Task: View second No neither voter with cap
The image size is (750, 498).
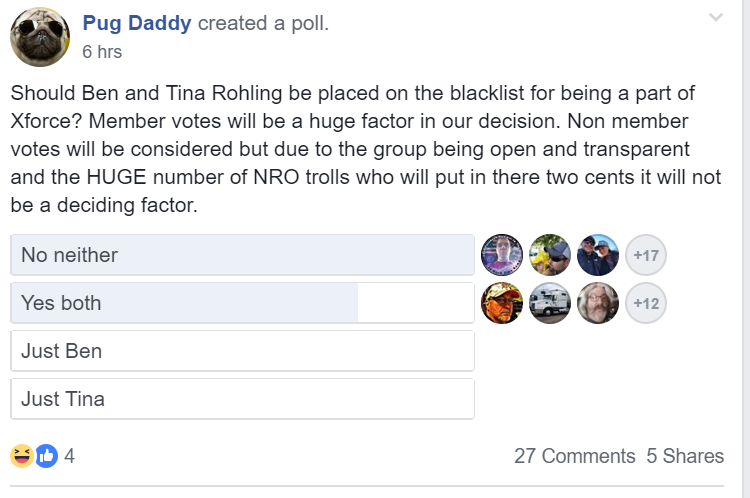Action: [x=550, y=255]
